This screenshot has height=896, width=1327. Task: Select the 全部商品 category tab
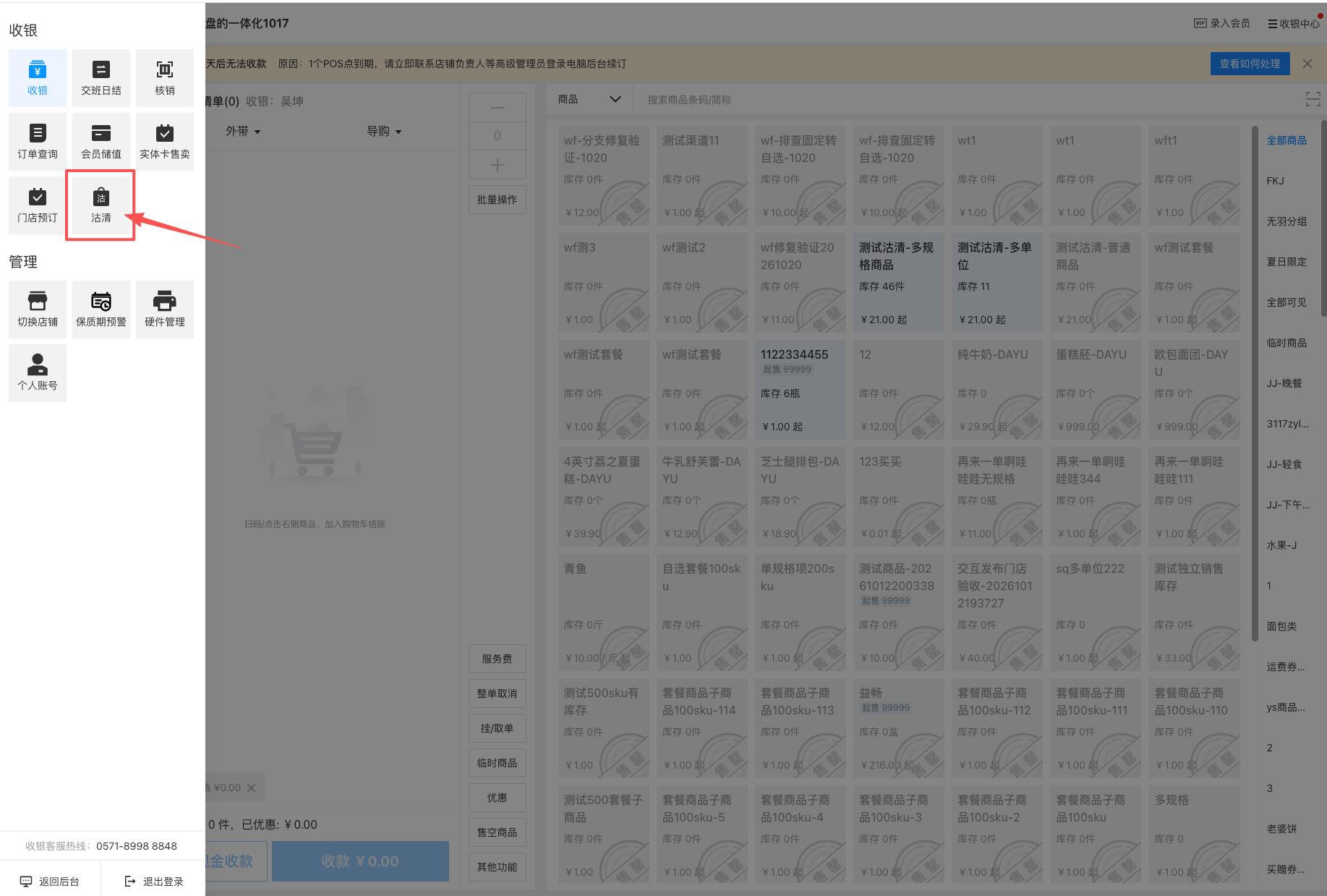click(1287, 140)
